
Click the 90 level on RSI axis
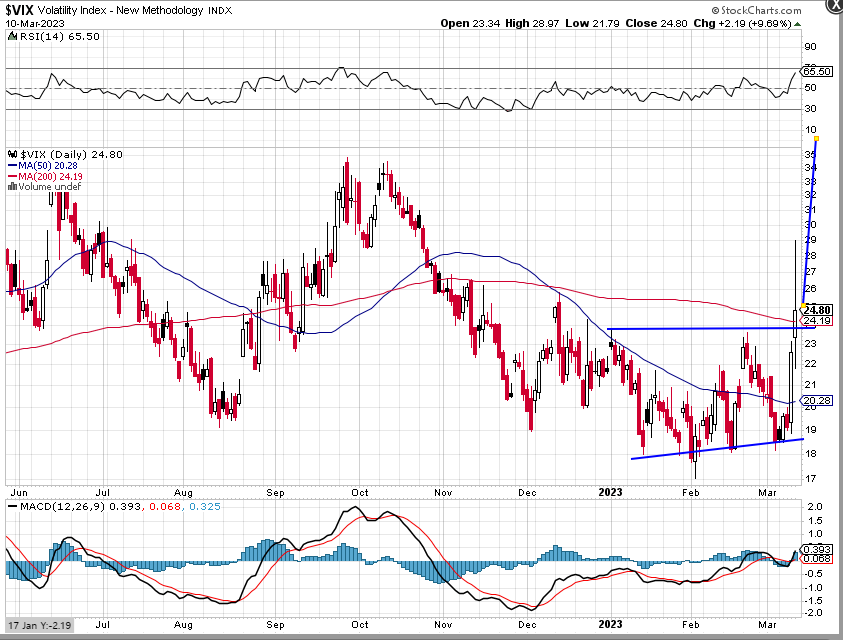[810, 47]
